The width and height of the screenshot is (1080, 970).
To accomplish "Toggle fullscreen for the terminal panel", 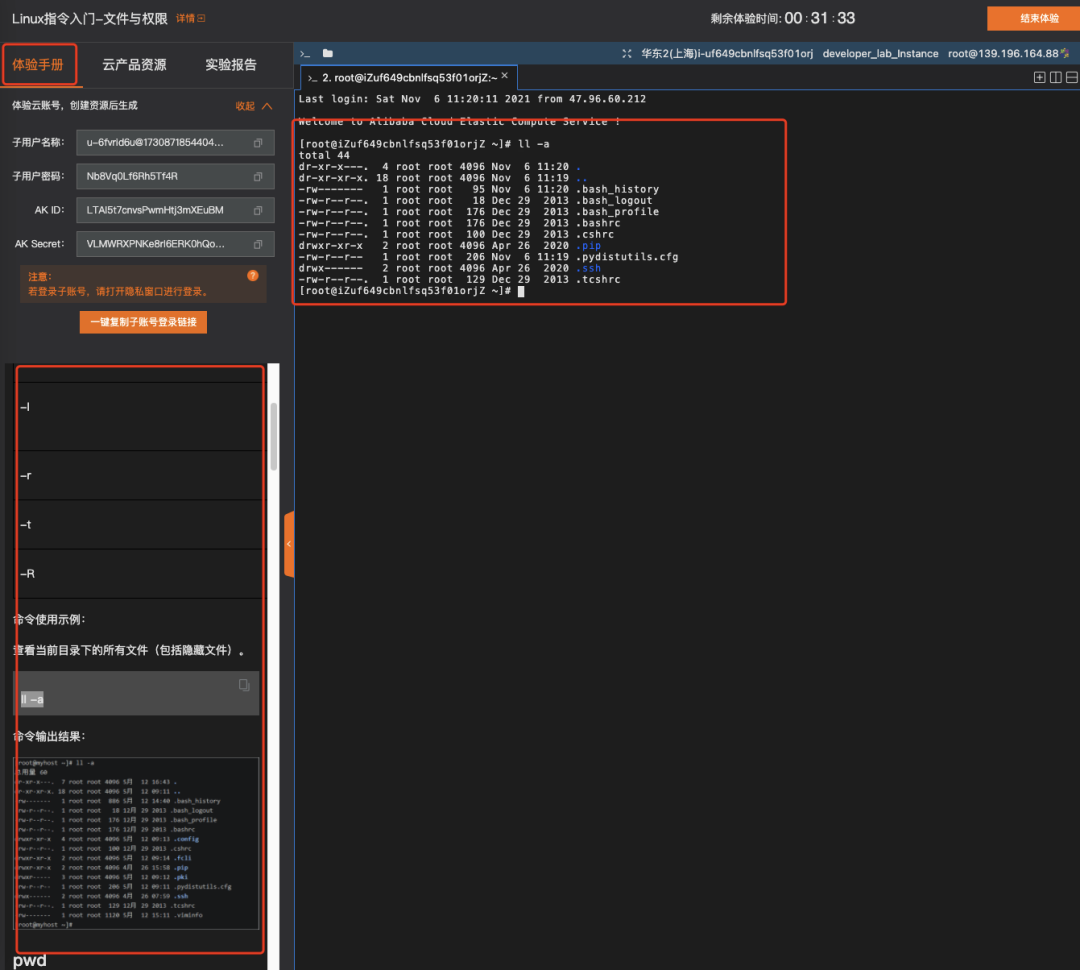I will tap(627, 53).
